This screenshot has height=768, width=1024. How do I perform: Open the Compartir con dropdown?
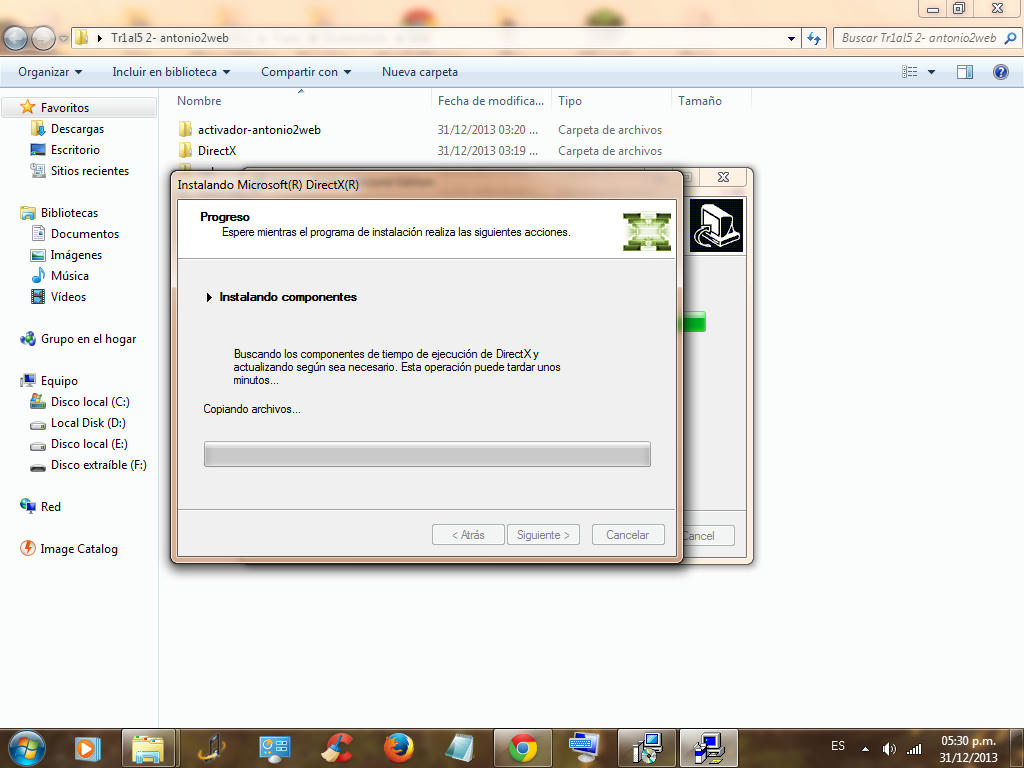pyautogui.click(x=306, y=72)
